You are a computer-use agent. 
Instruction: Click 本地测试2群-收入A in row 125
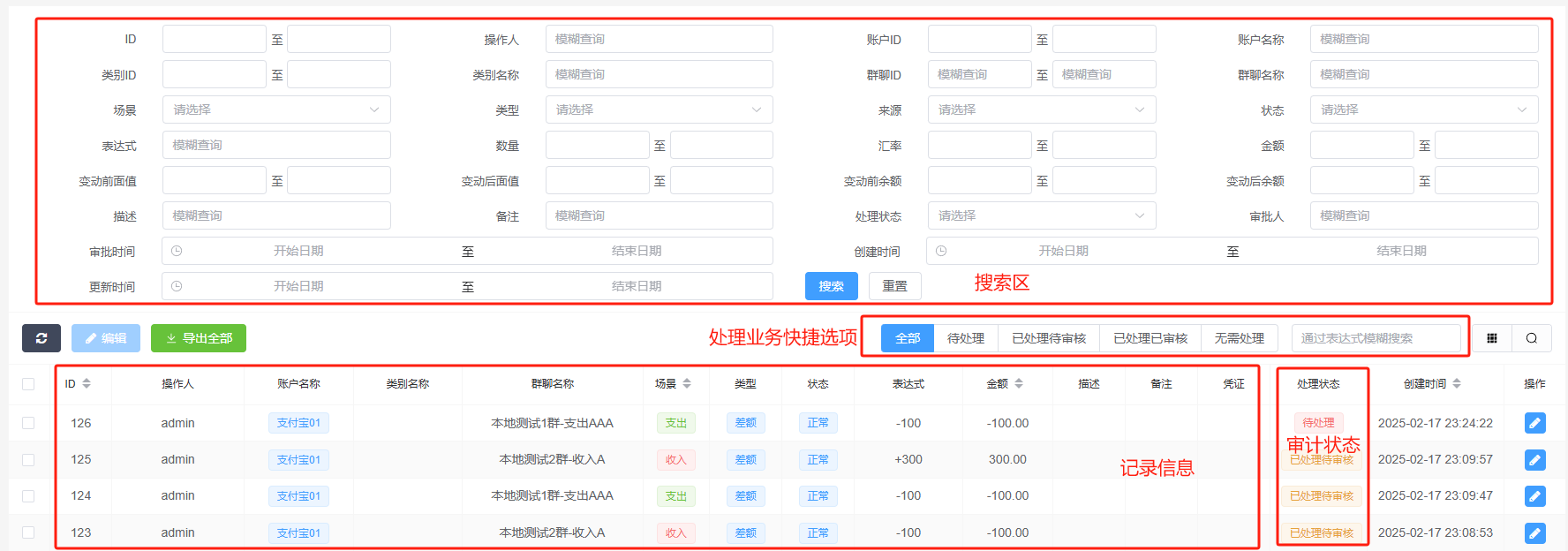pos(552,459)
